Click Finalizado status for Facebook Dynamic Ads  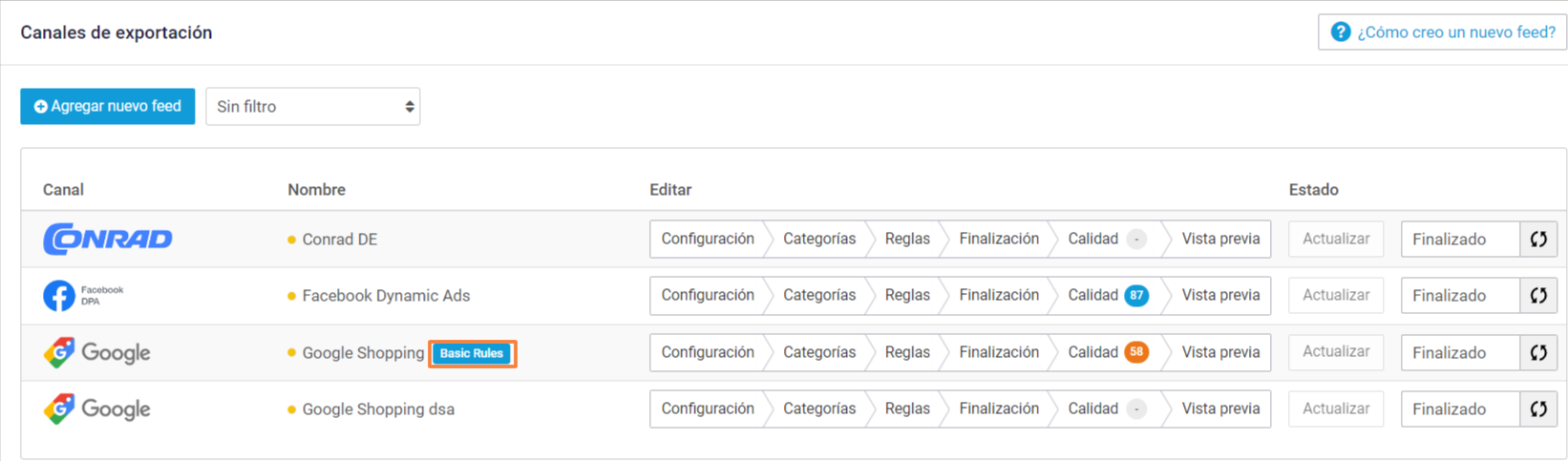pos(1460,296)
